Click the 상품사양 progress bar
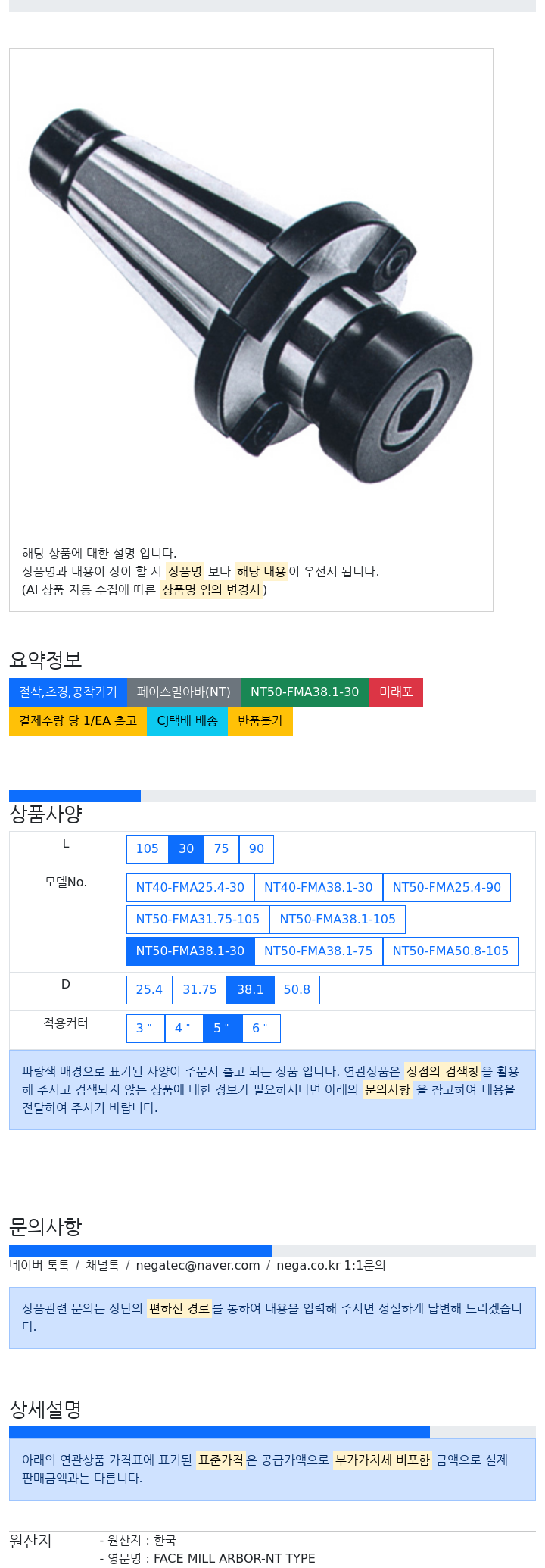Viewport: 545px width, 1568px height. pyautogui.click(x=272, y=796)
